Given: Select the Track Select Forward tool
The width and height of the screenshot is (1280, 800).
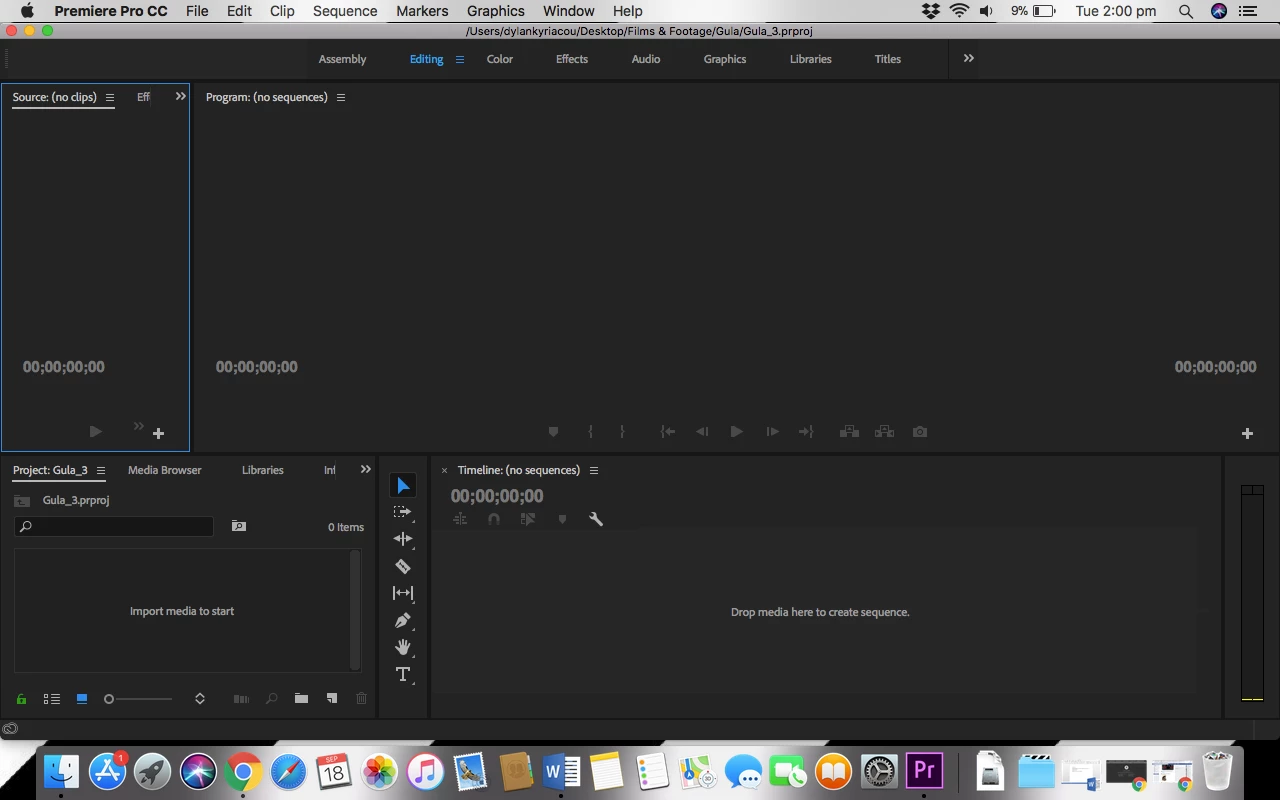Looking at the screenshot, I should [403, 512].
